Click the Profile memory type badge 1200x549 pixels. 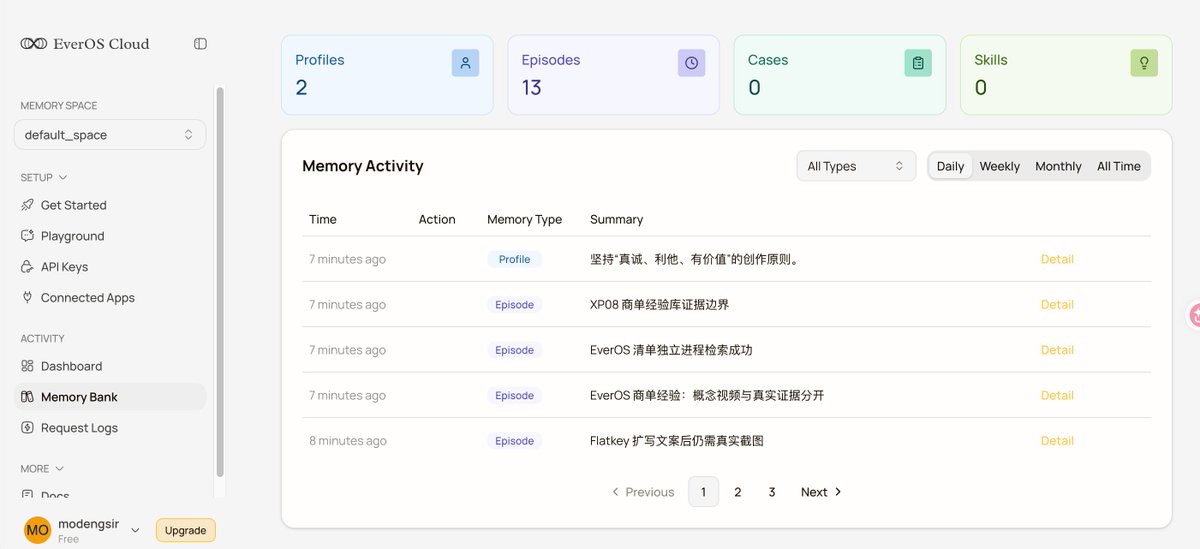515,259
